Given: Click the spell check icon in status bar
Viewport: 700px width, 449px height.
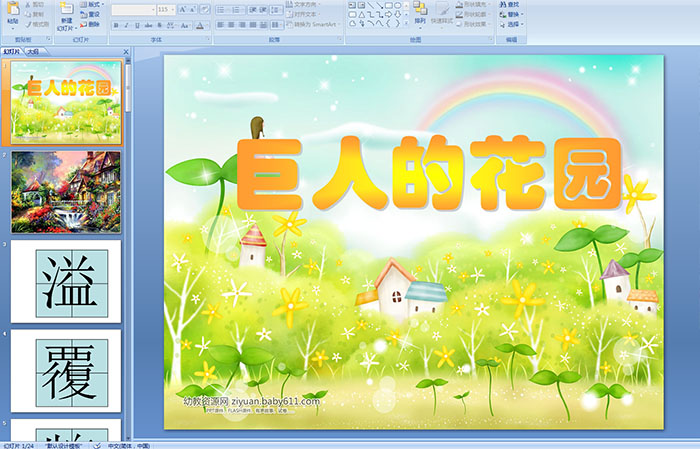Looking at the screenshot, I should pyautogui.click(x=97, y=445).
